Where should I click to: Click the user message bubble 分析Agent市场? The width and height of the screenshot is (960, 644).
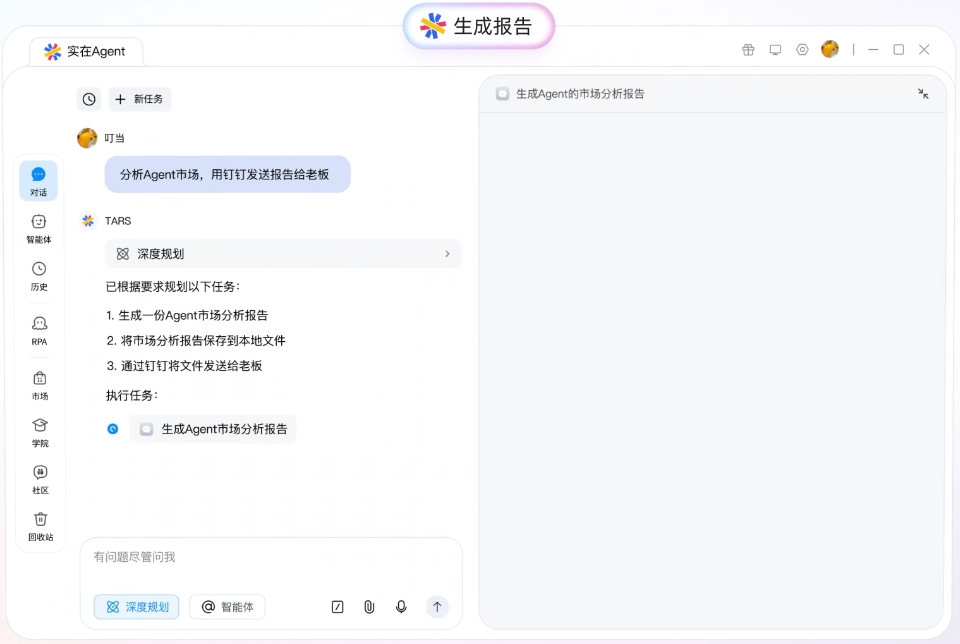[227, 174]
